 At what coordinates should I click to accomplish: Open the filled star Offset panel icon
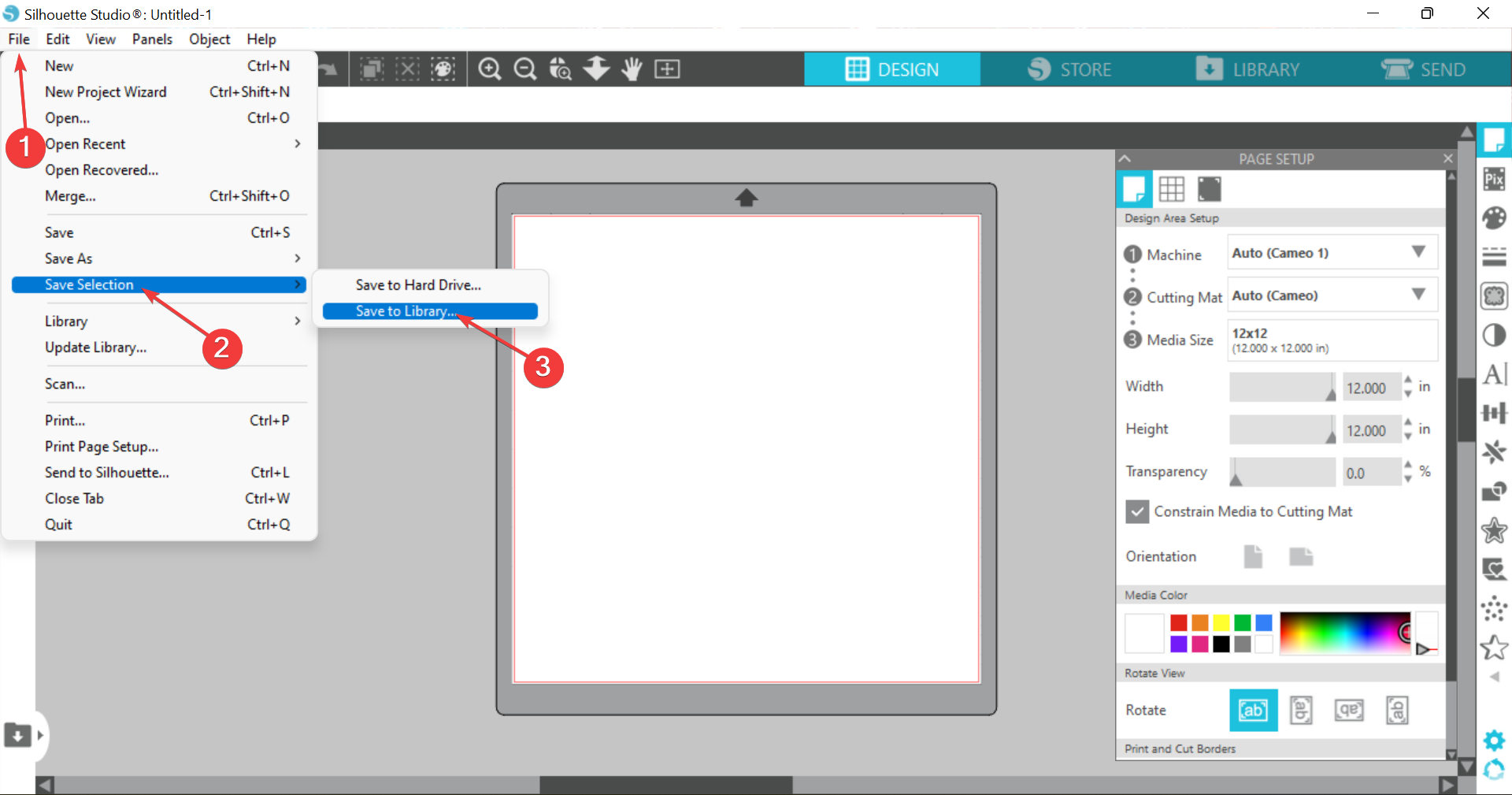(x=1494, y=530)
